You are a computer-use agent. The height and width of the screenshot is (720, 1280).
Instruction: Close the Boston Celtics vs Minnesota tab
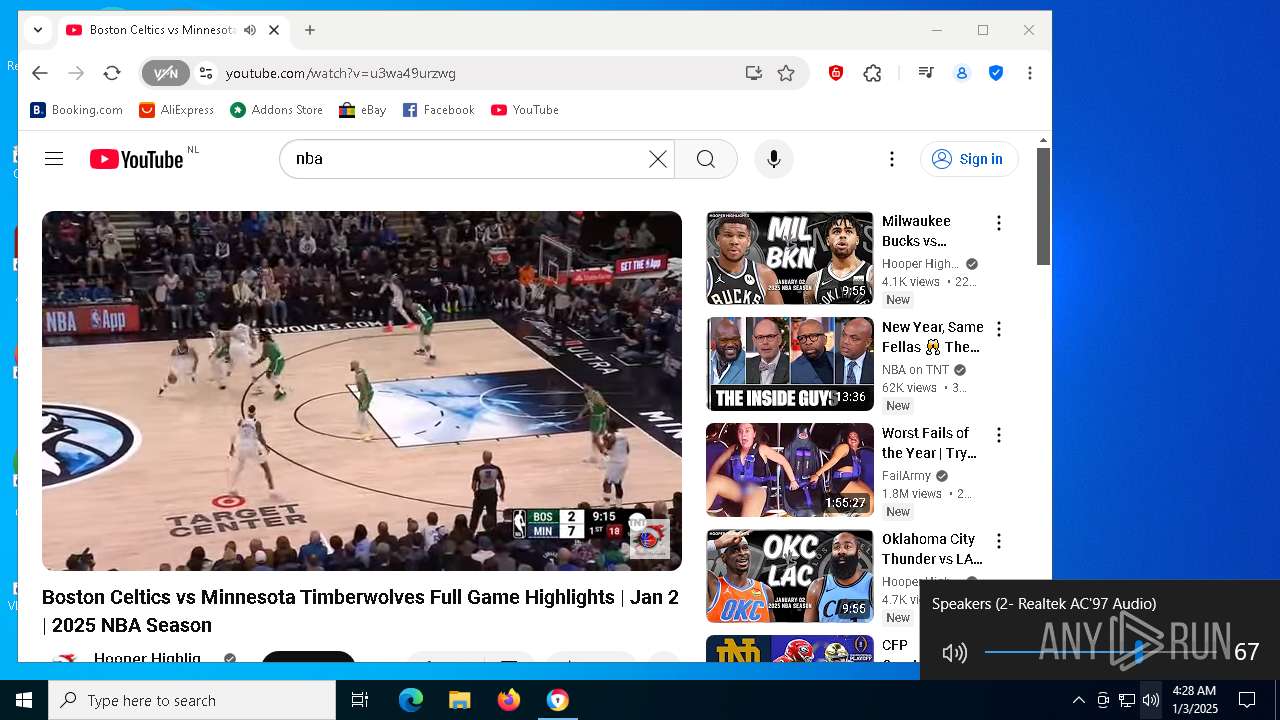(273, 30)
